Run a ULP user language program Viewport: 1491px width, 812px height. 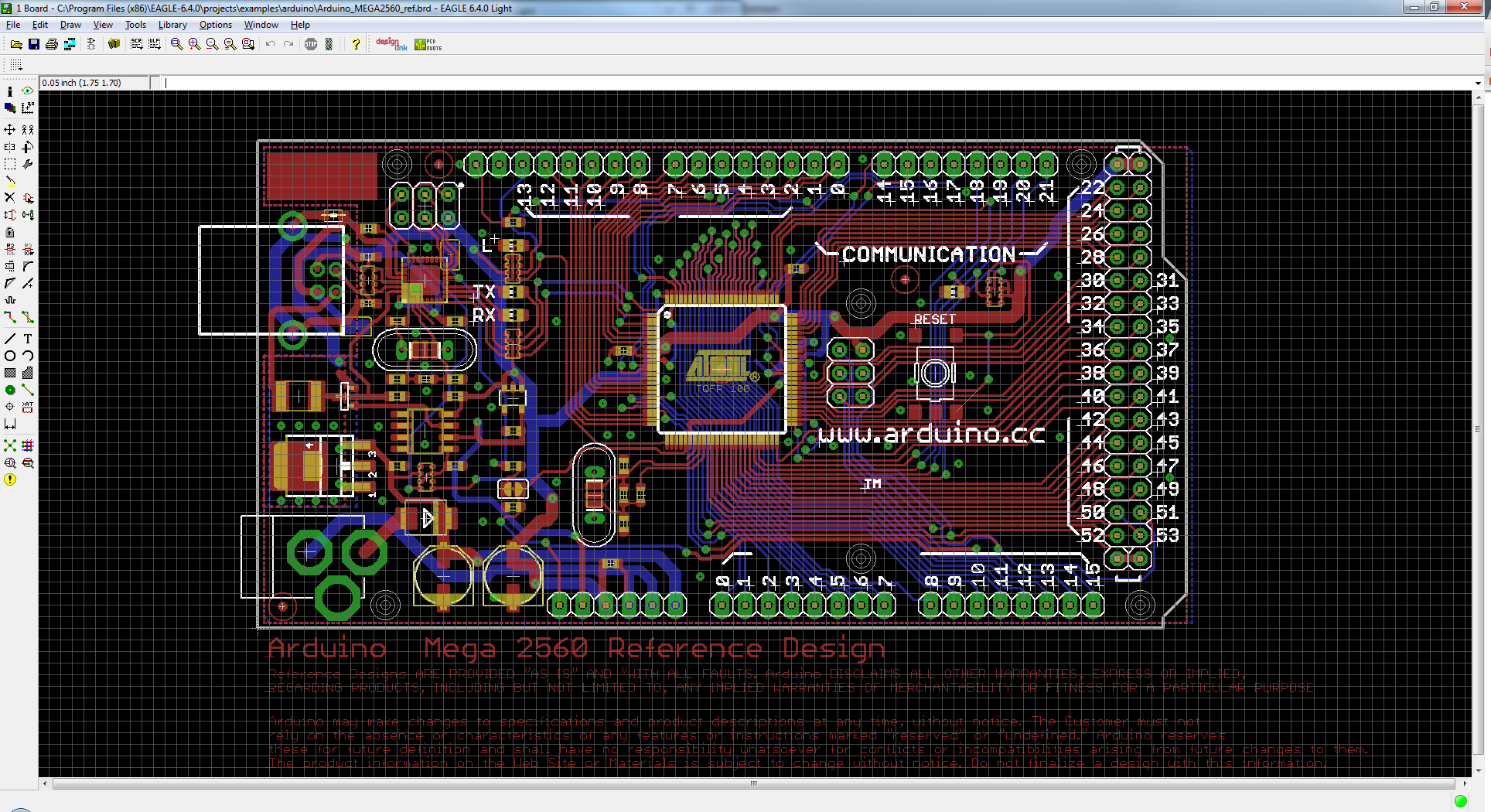154,44
